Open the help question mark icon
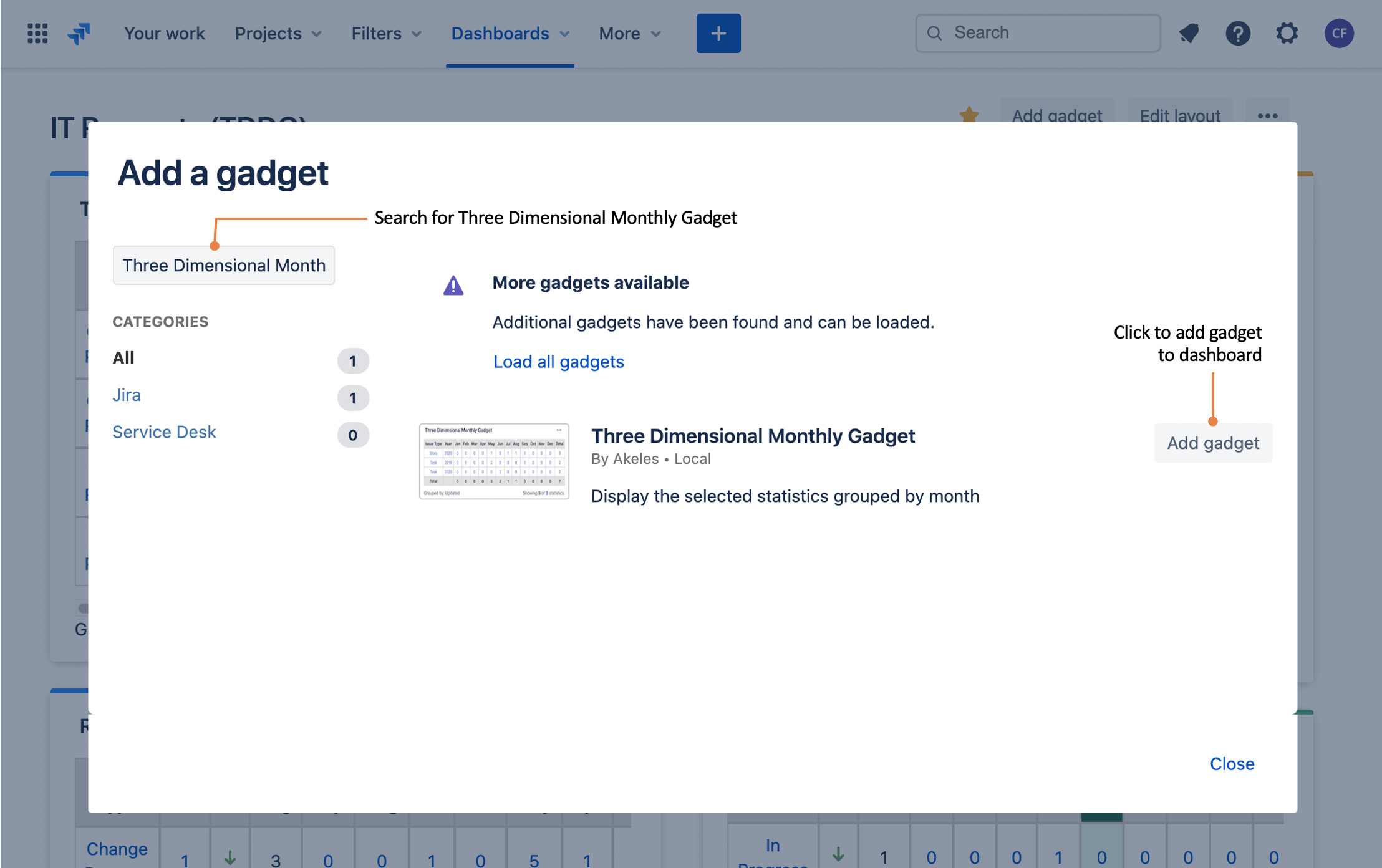 tap(1238, 33)
